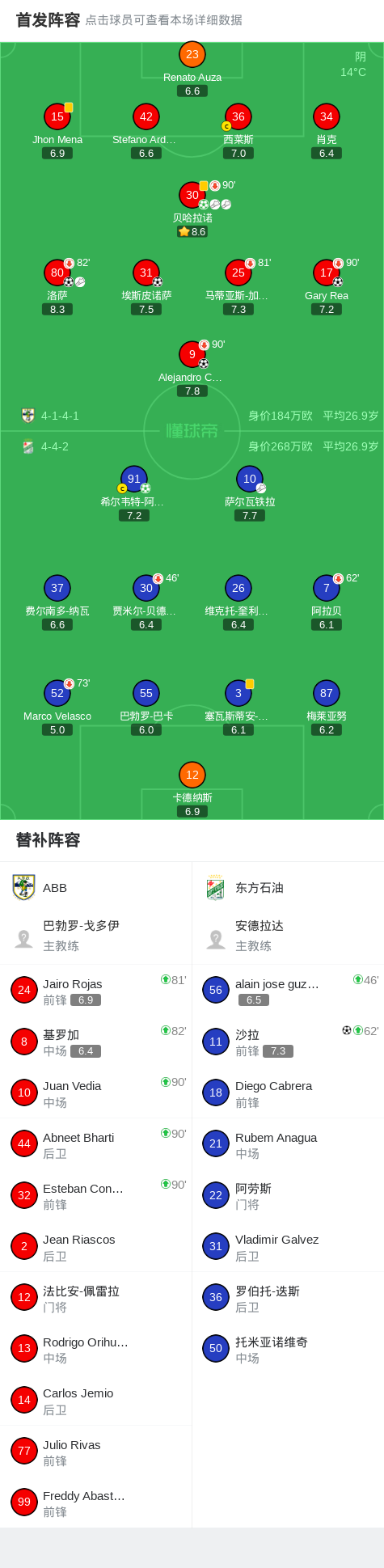This screenshot has width=384, height=1568.
Task: Tap Marco Velasco number 52 badge
Action: point(57,693)
